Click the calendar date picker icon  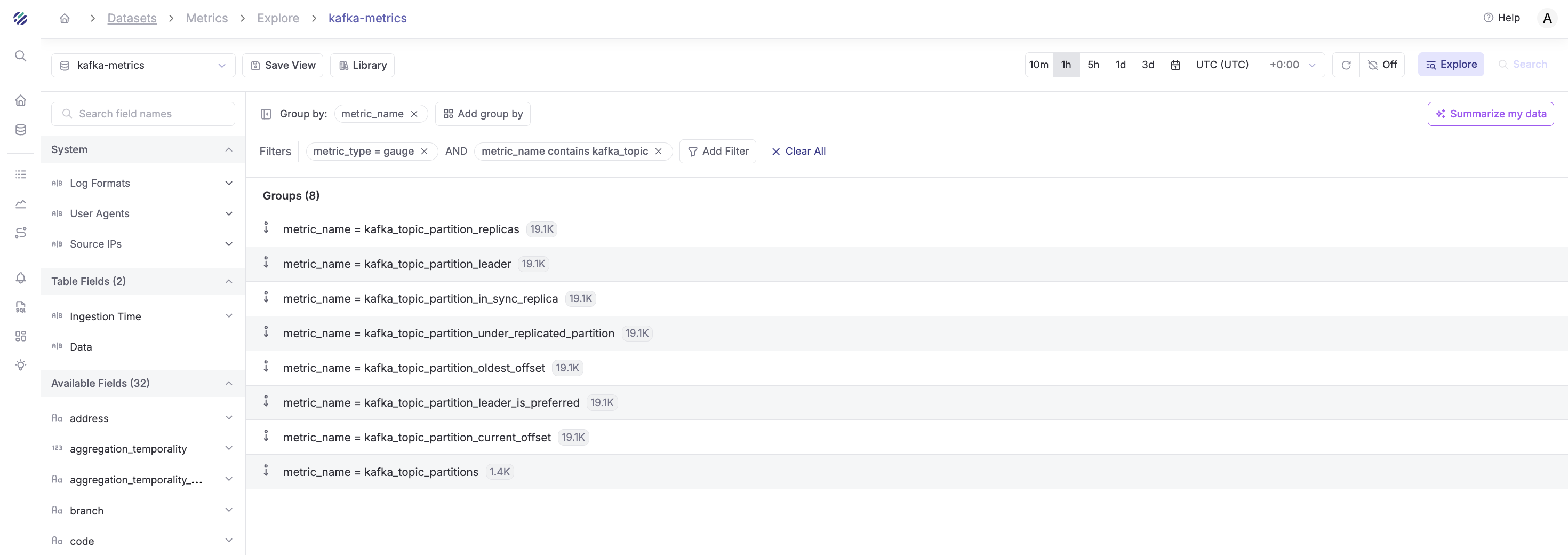(1175, 65)
